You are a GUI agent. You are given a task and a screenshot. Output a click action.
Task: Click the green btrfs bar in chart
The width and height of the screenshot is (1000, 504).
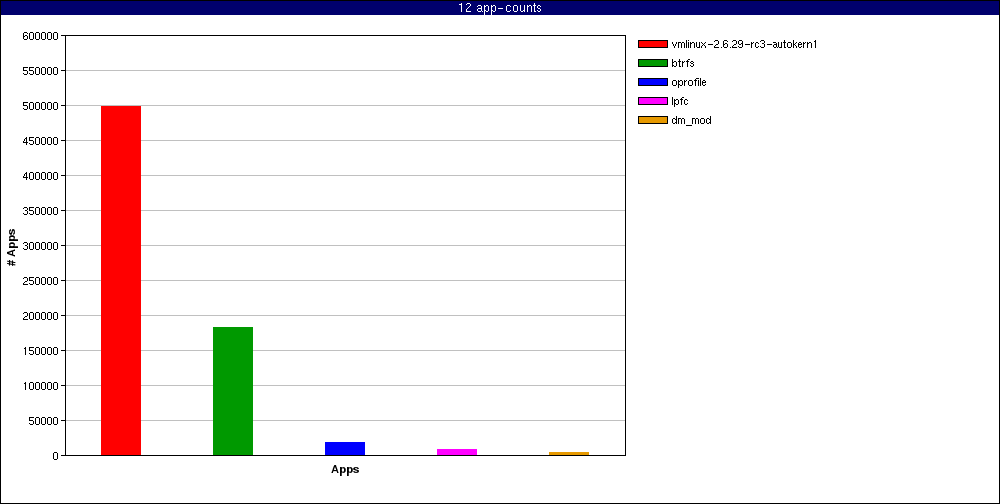click(233, 391)
